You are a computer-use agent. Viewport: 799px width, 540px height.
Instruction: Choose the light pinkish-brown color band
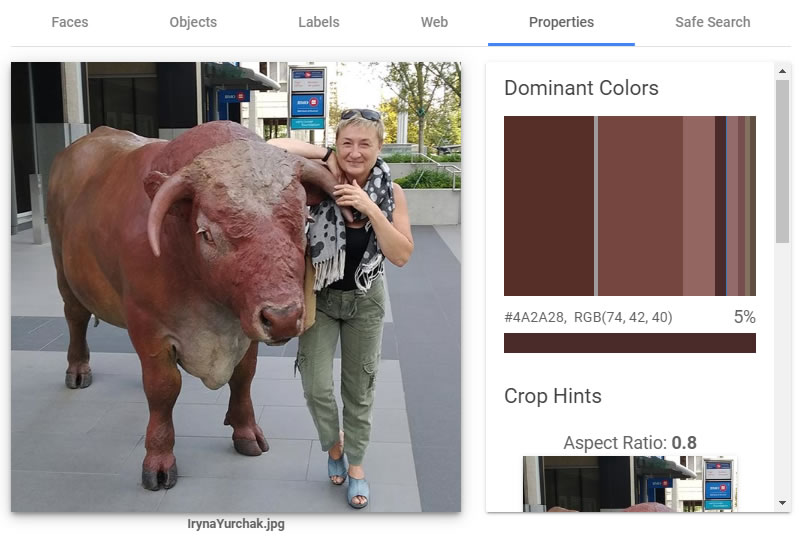pos(699,206)
